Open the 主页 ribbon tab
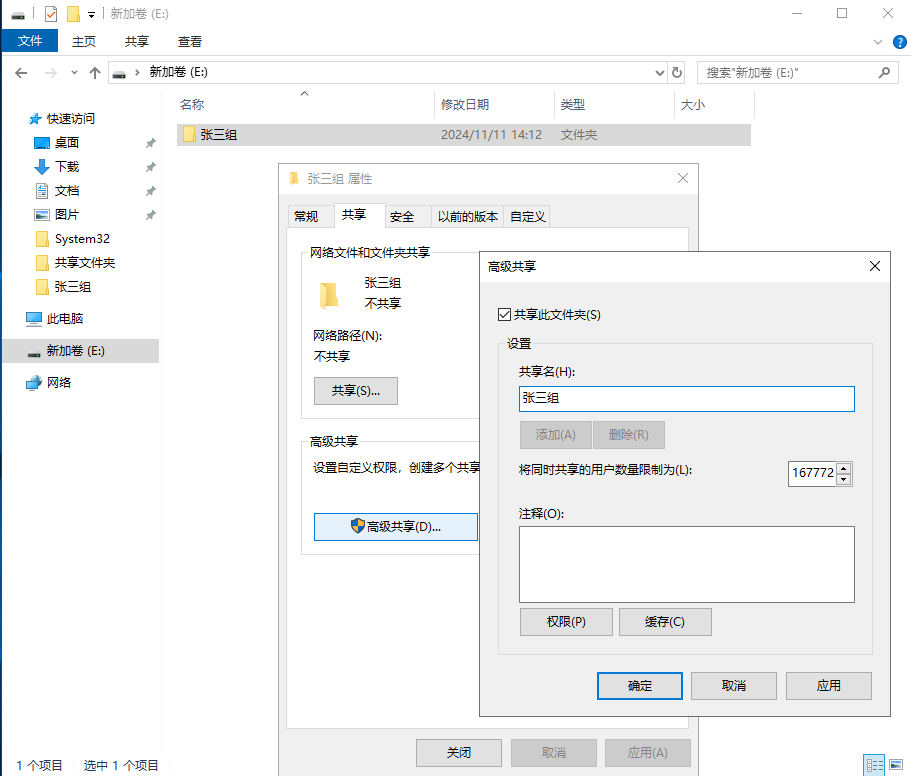911x776 pixels. (x=84, y=41)
